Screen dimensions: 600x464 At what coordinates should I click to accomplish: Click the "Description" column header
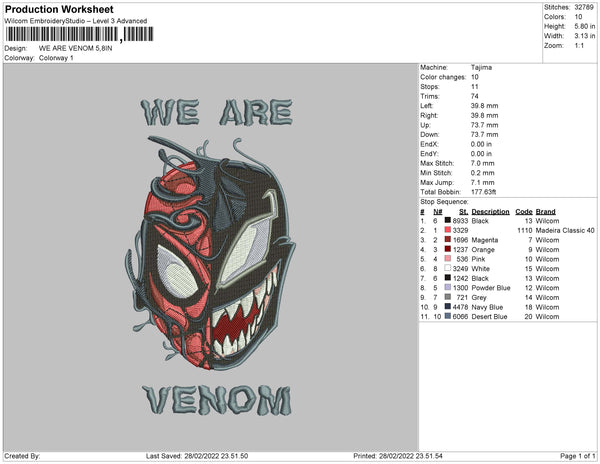491,212
